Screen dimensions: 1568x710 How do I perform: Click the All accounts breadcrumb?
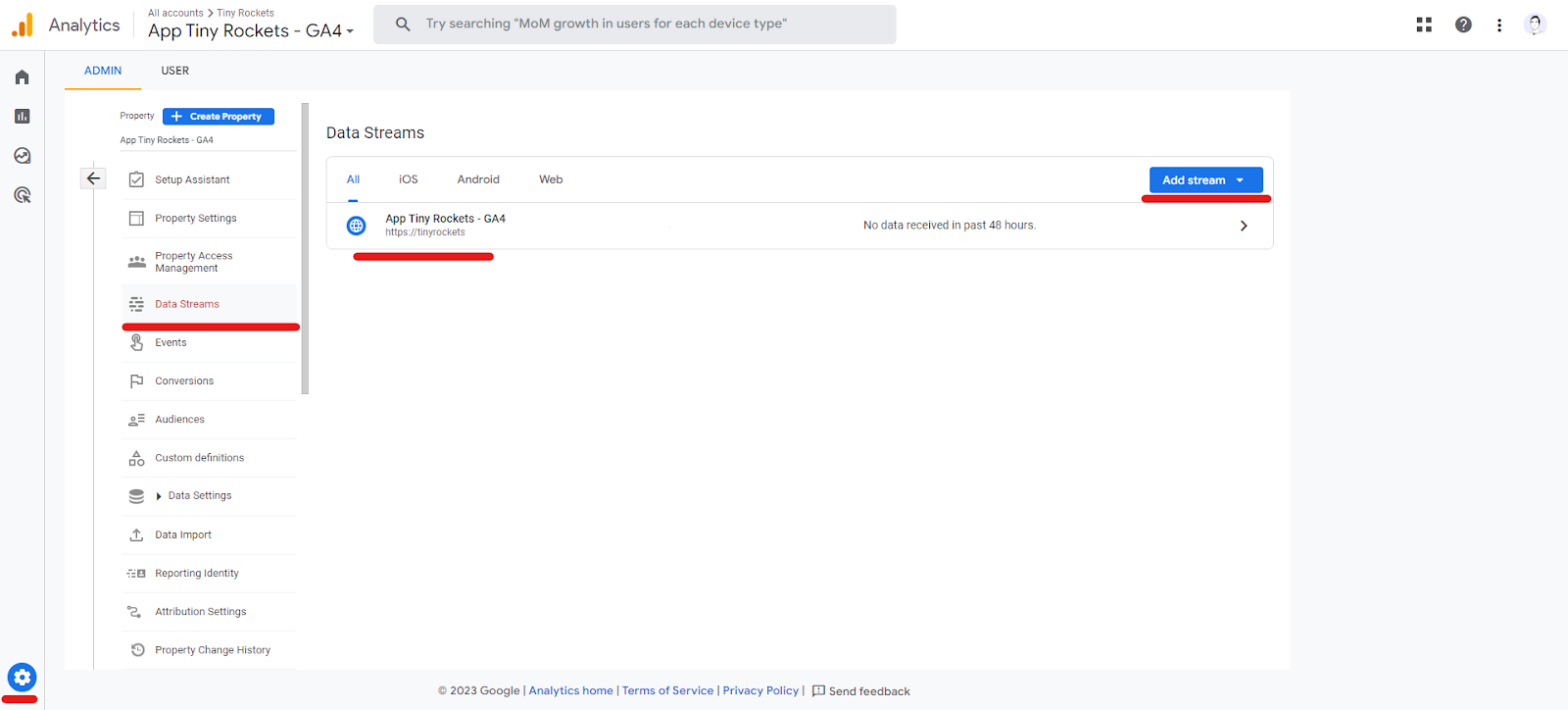(175, 13)
